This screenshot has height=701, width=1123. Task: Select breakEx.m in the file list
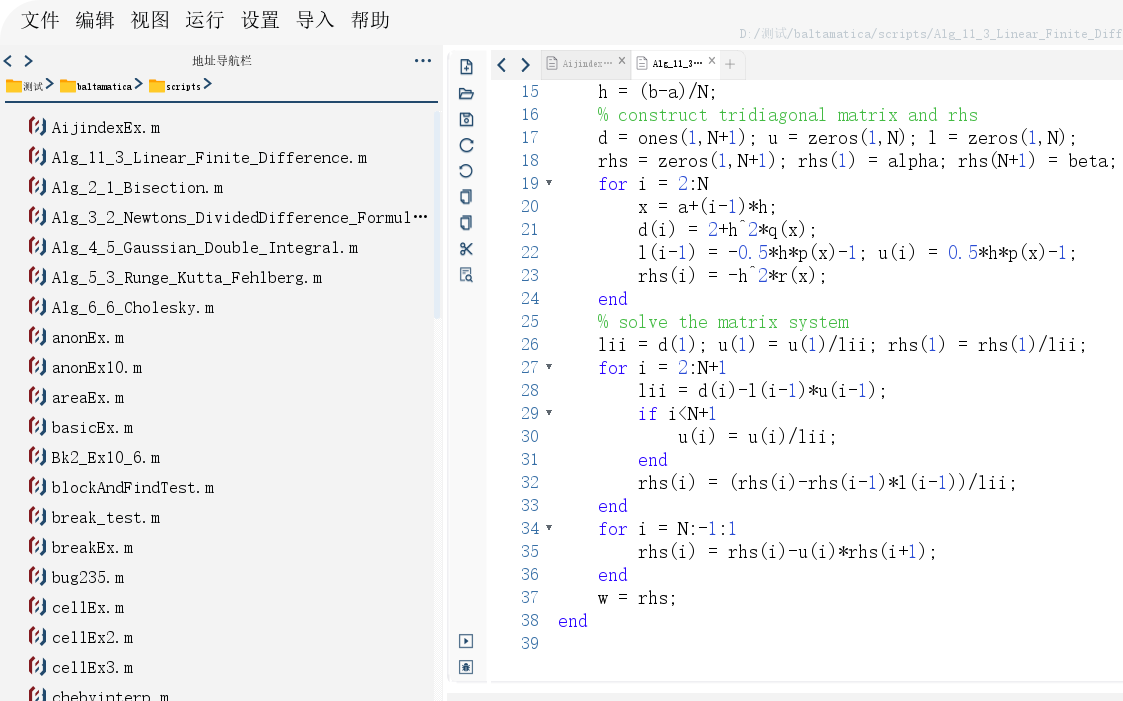coord(80,548)
